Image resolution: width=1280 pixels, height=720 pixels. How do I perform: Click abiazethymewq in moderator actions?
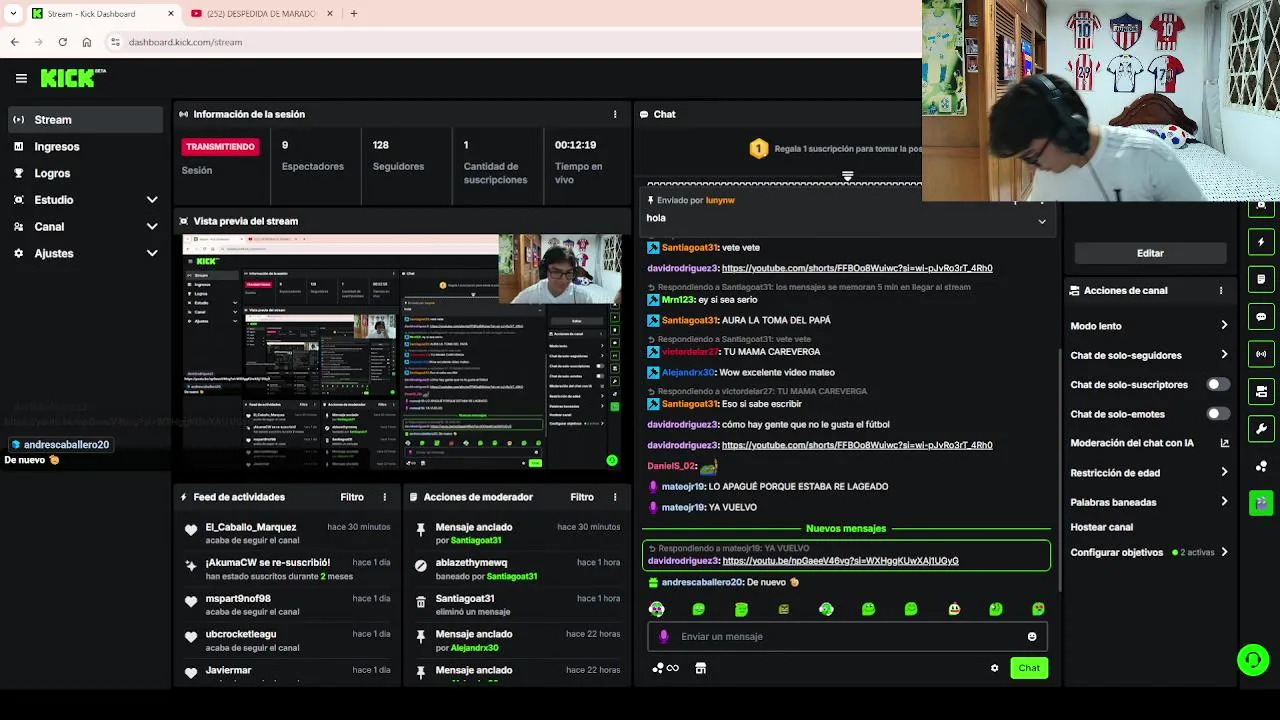pos(471,563)
